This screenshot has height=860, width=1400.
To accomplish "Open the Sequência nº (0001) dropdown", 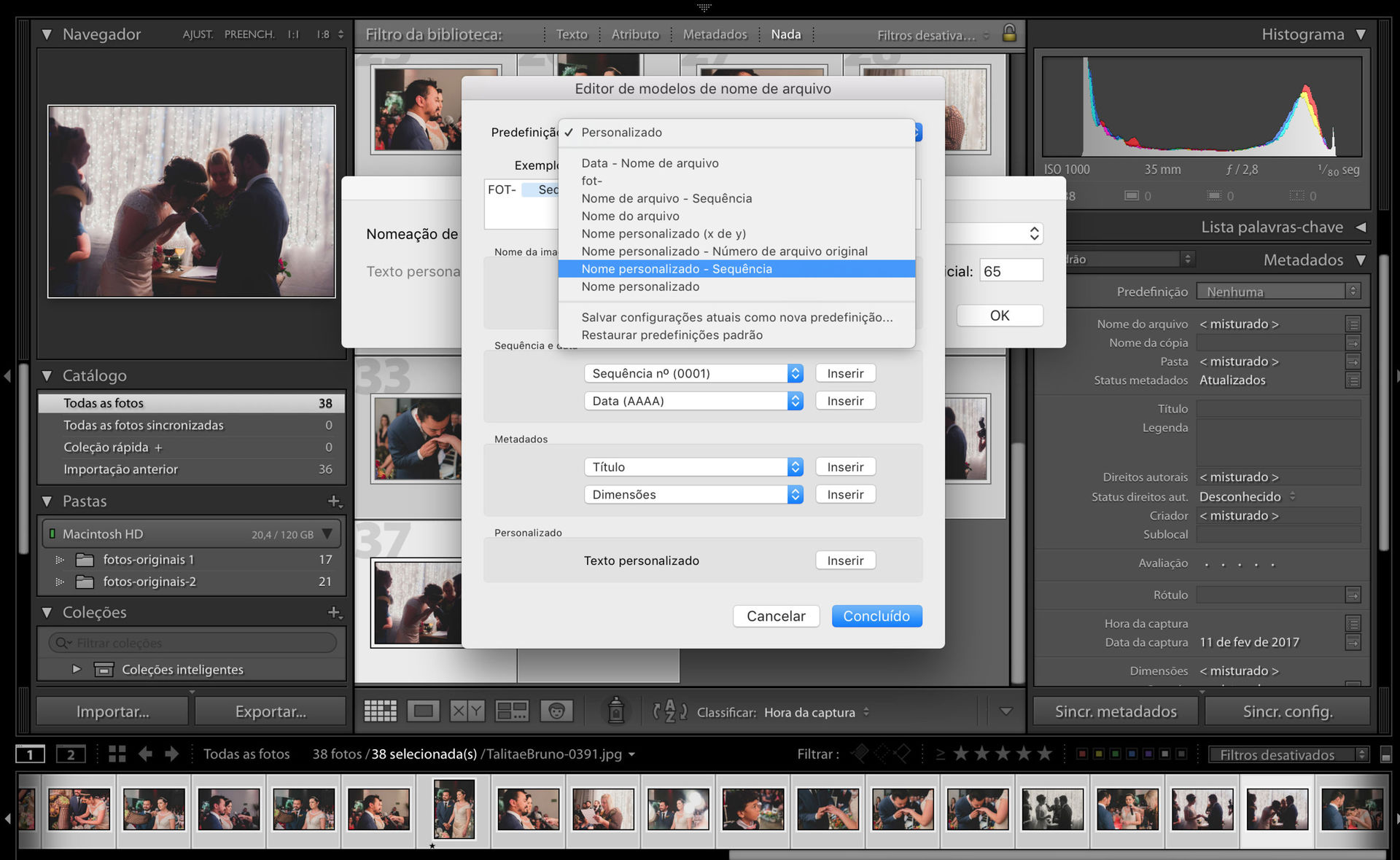I will (x=693, y=373).
